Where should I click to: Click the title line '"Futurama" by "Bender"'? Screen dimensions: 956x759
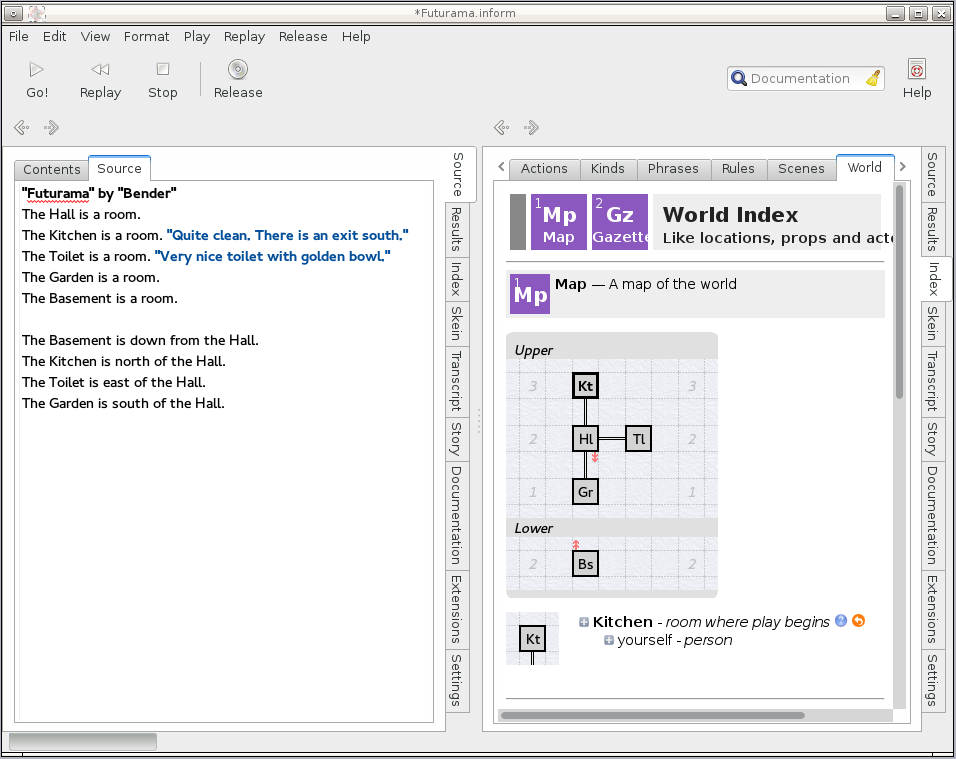(x=99, y=193)
